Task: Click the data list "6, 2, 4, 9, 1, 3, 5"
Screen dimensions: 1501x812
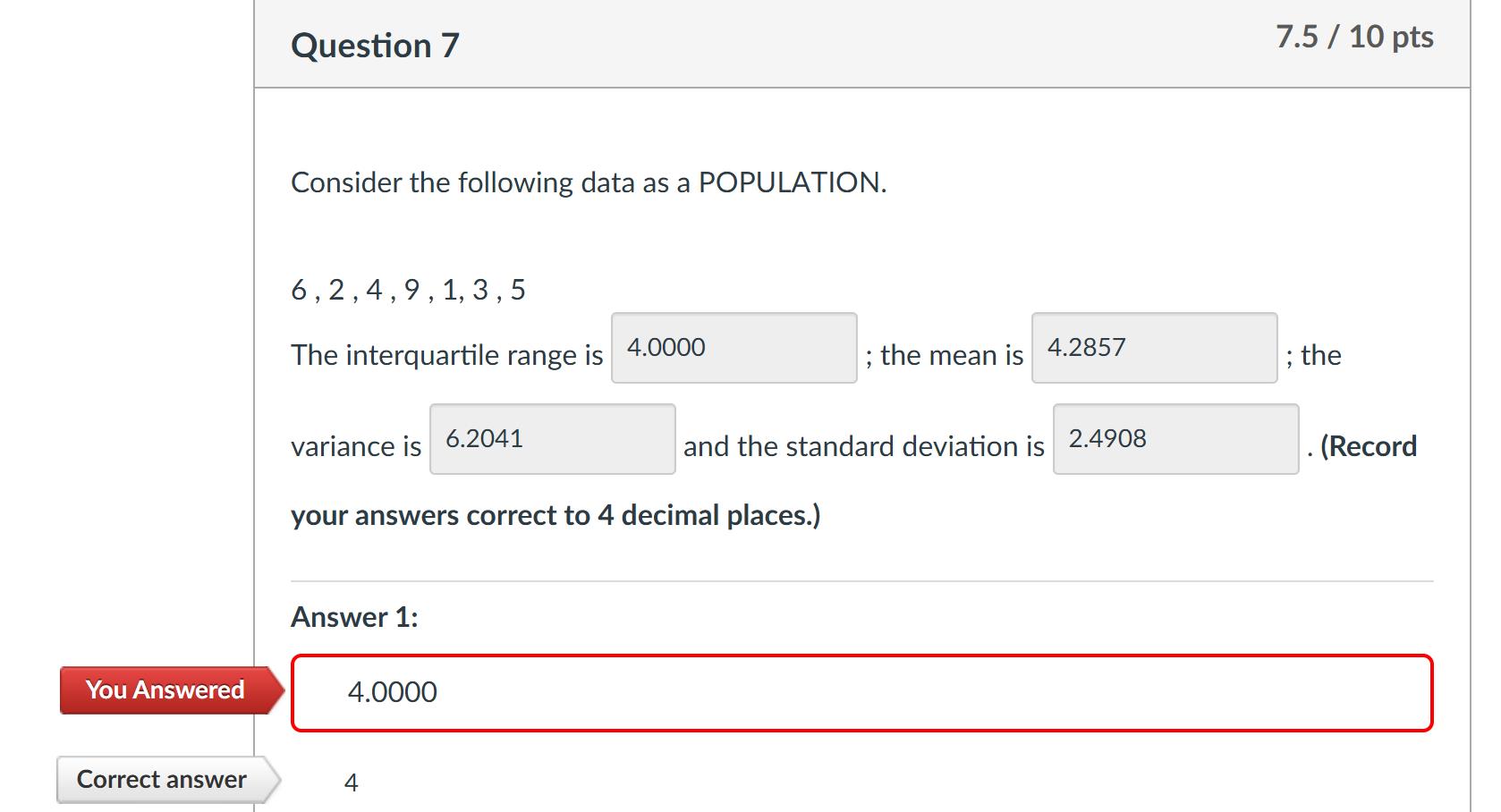Action: (408, 290)
